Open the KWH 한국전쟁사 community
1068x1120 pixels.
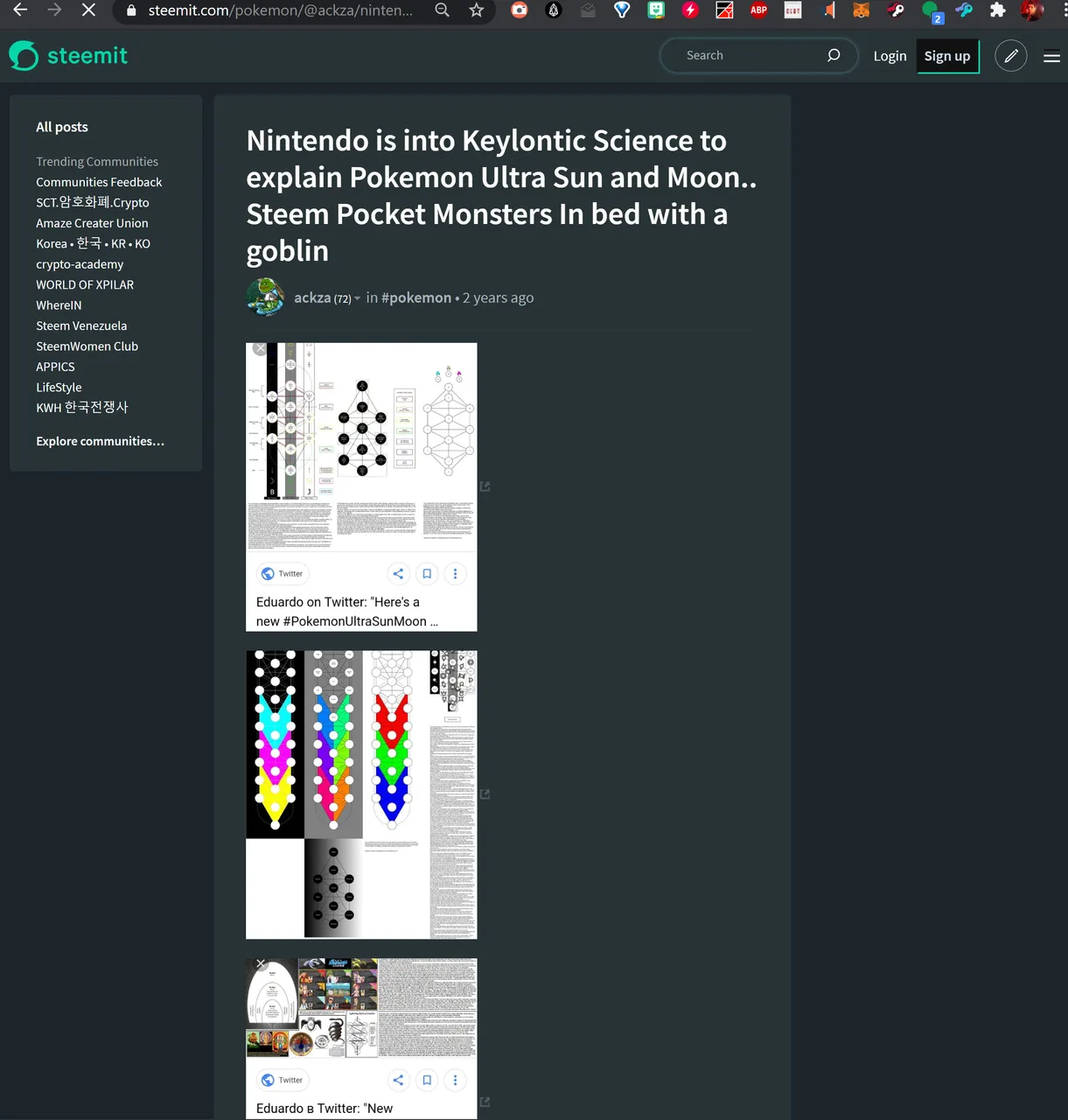82,408
